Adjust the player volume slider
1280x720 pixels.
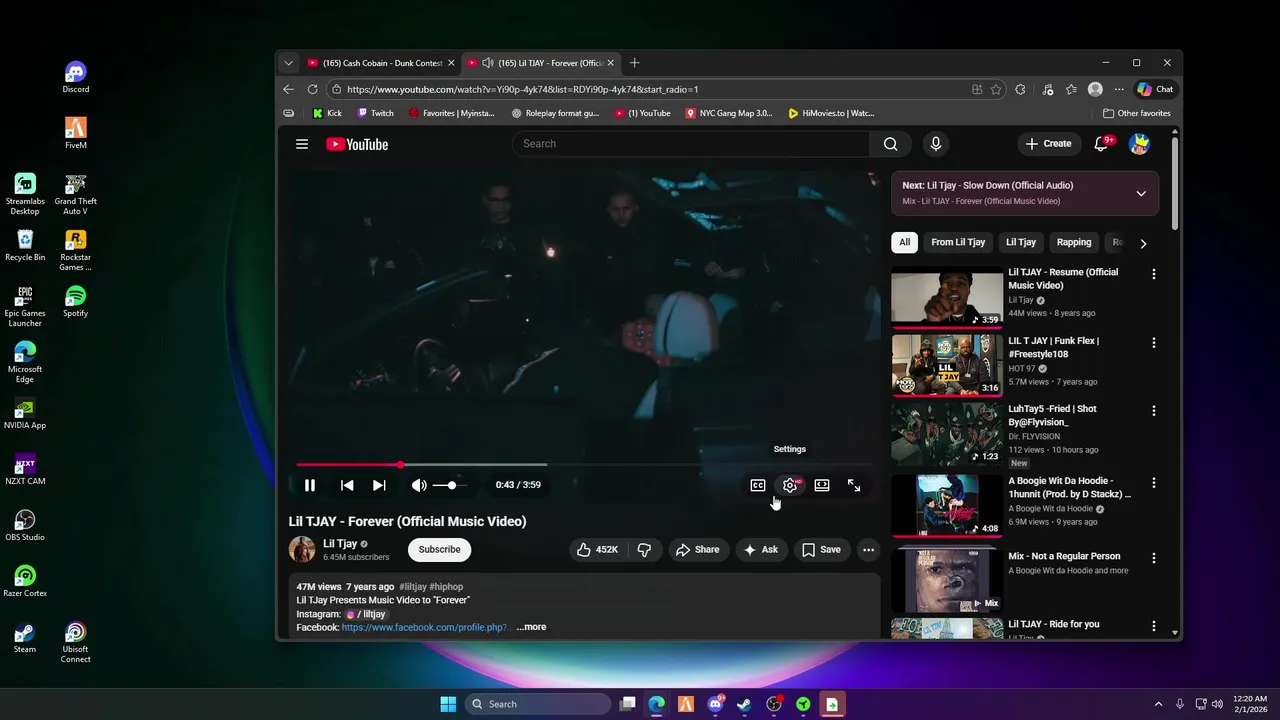[x=450, y=485]
